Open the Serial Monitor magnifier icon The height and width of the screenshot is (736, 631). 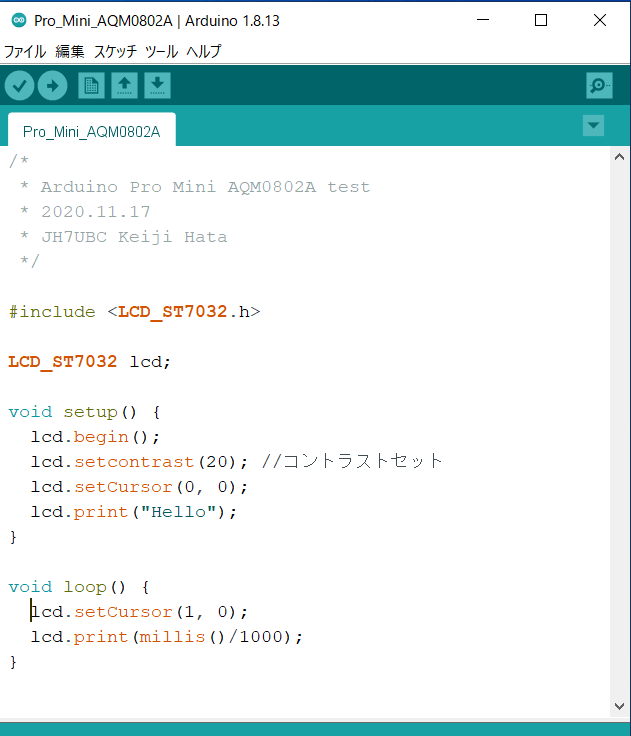(x=599, y=85)
